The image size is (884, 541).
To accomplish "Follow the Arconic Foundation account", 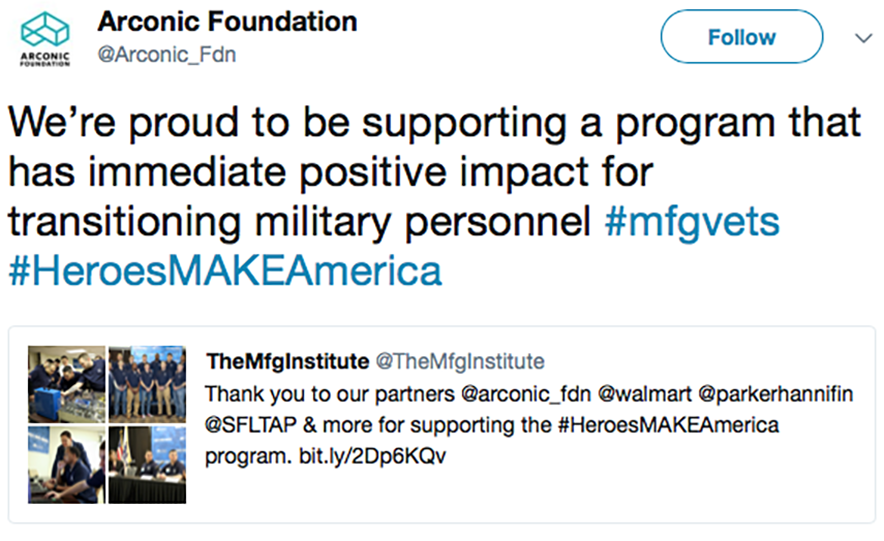I will 741,37.
